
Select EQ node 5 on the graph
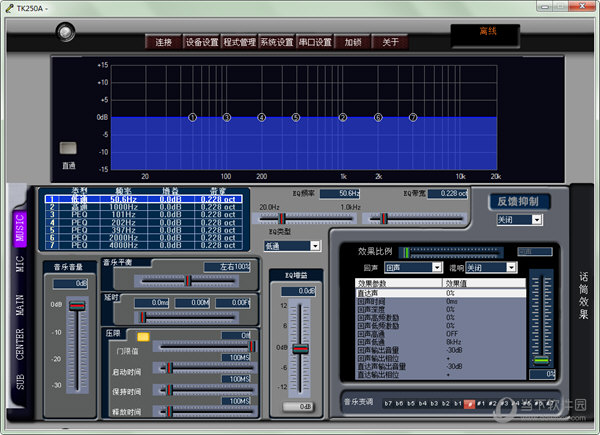point(296,117)
